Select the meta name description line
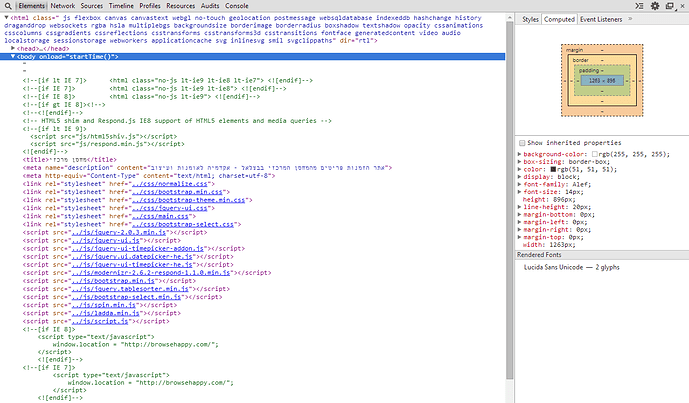This screenshot has width=689, height=403. (x=207, y=167)
